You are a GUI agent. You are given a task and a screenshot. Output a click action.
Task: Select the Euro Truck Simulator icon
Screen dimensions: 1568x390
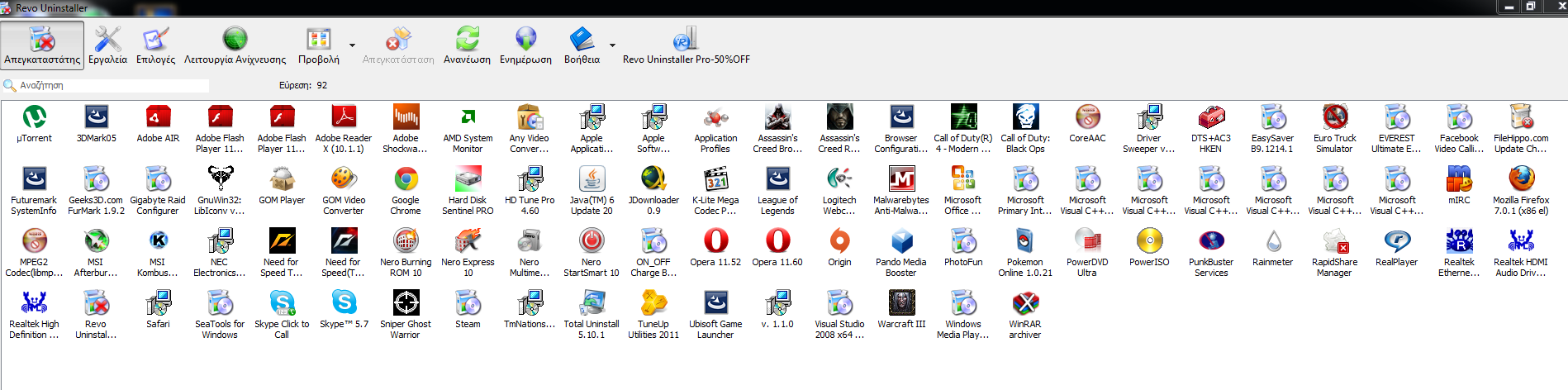pos(1335,117)
